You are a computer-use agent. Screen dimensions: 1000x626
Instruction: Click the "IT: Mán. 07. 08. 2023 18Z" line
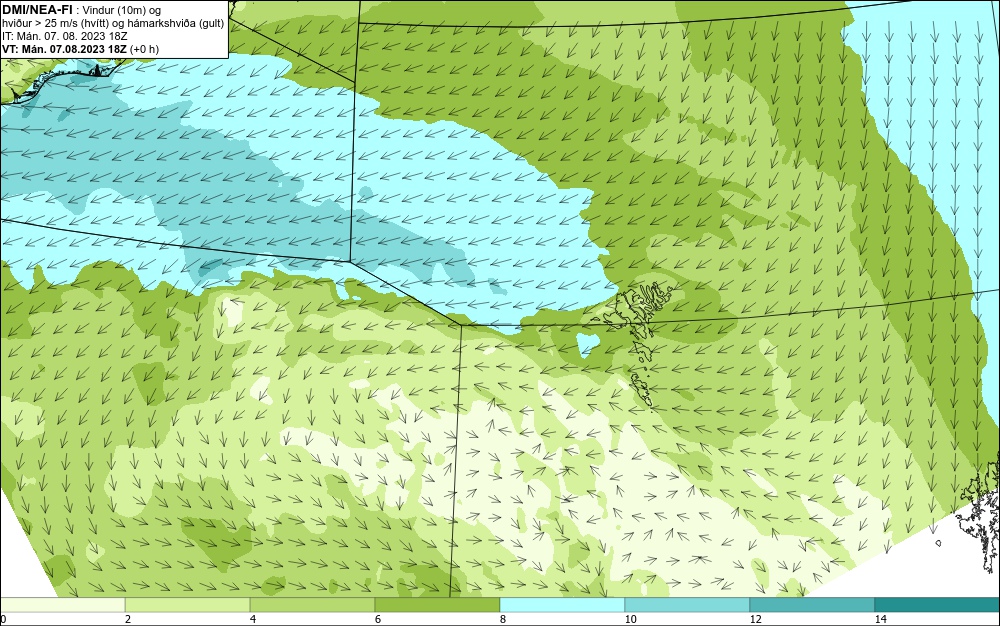tap(64, 36)
